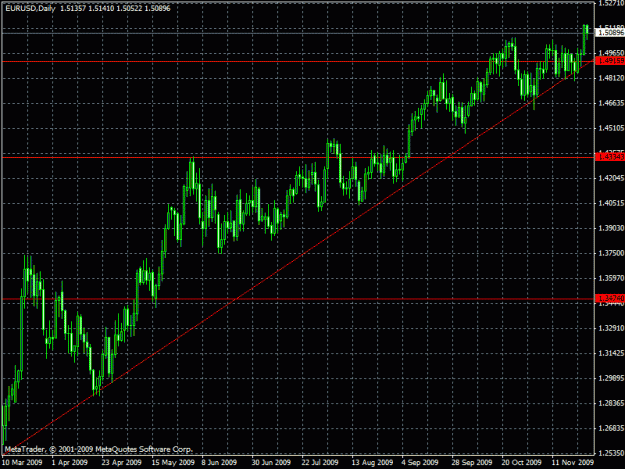Click the 1.28365 price axis label
Image resolution: width=625 pixels, height=469 pixels.
(x=611, y=403)
